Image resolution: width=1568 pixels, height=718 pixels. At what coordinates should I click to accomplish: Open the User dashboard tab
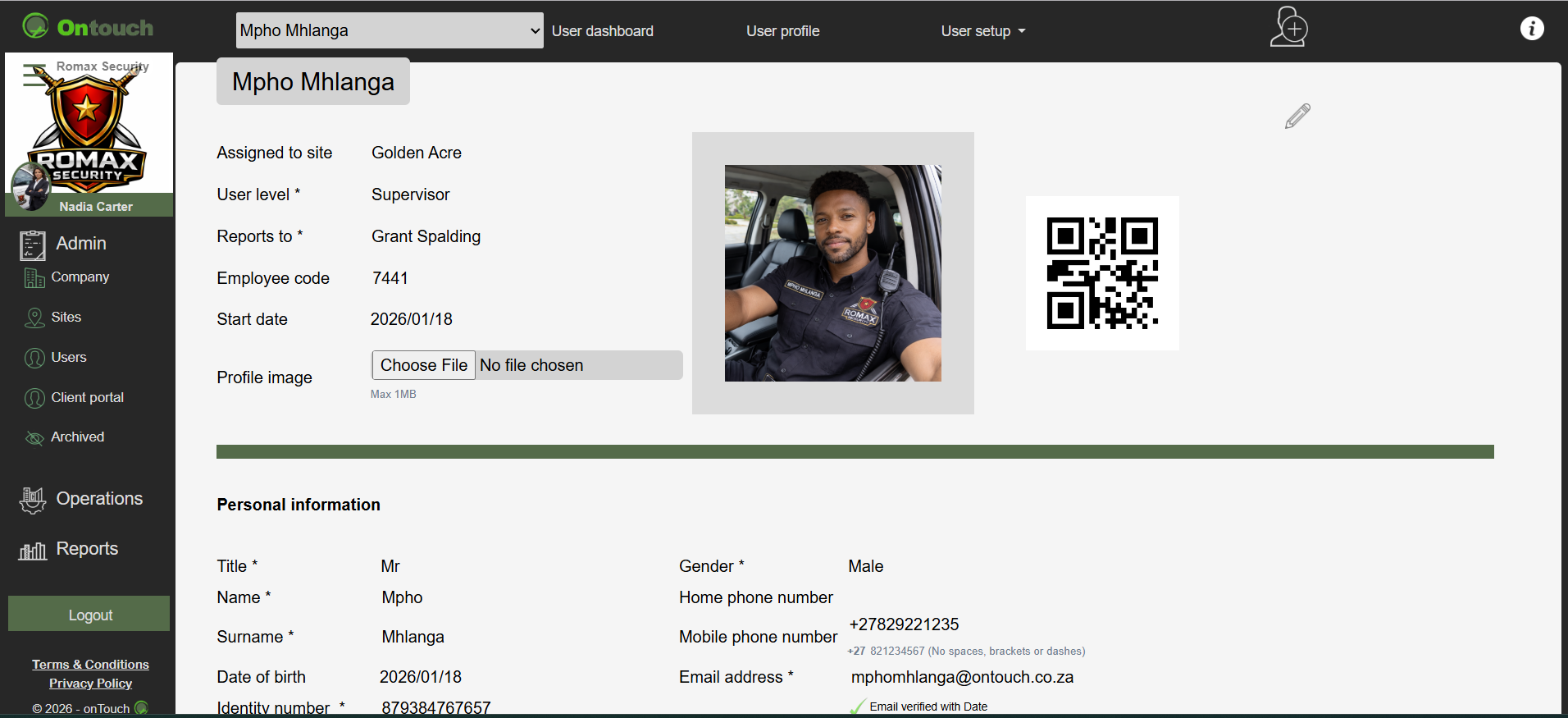(x=602, y=31)
